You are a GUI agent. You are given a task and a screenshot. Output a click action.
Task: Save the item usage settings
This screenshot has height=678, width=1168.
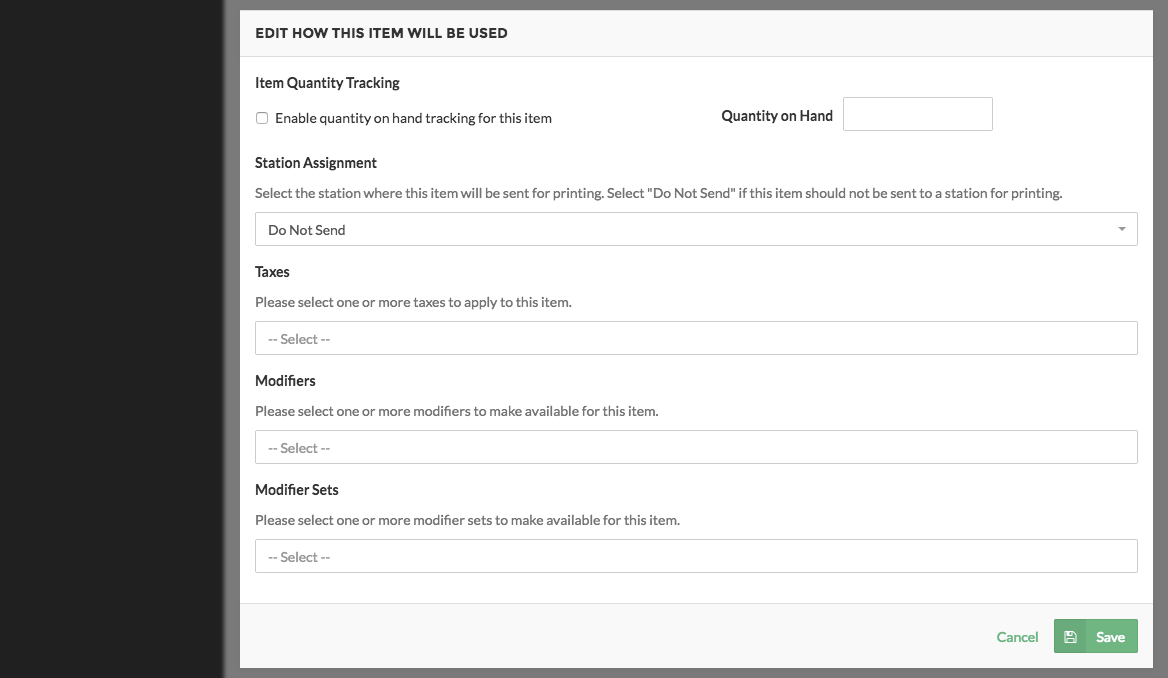pyautogui.click(x=1096, y=636)
